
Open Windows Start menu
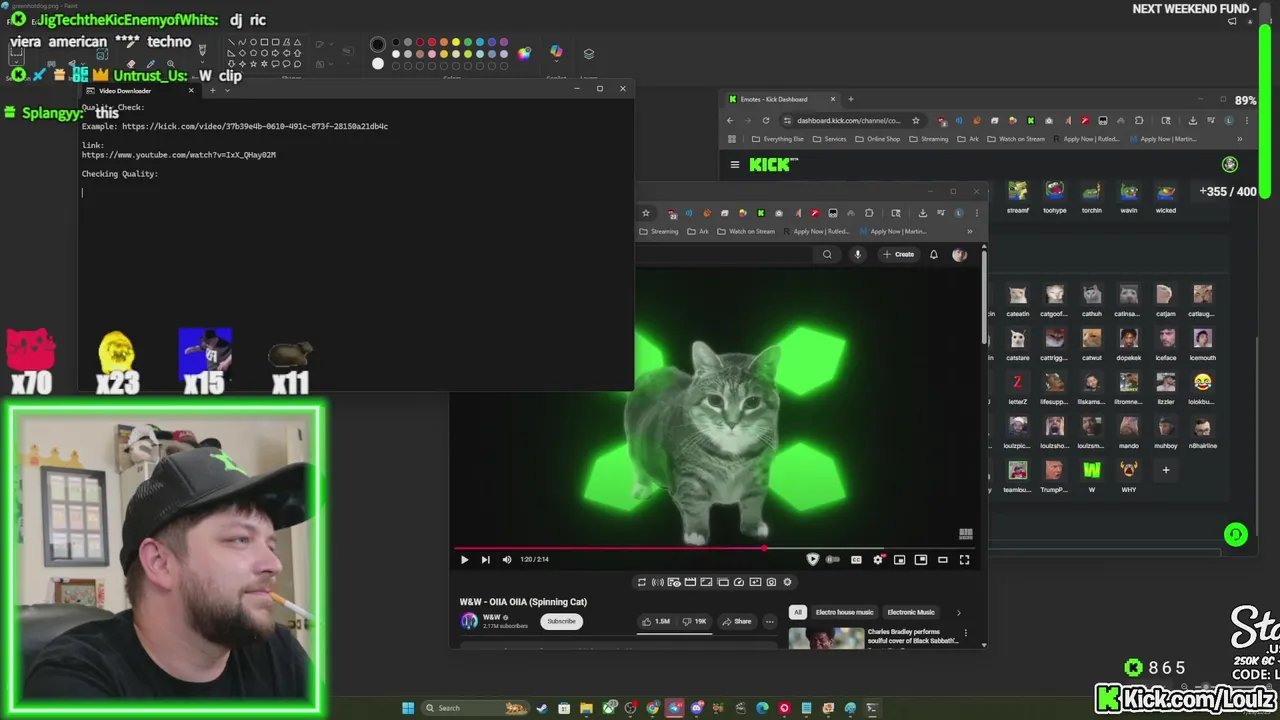408,708
